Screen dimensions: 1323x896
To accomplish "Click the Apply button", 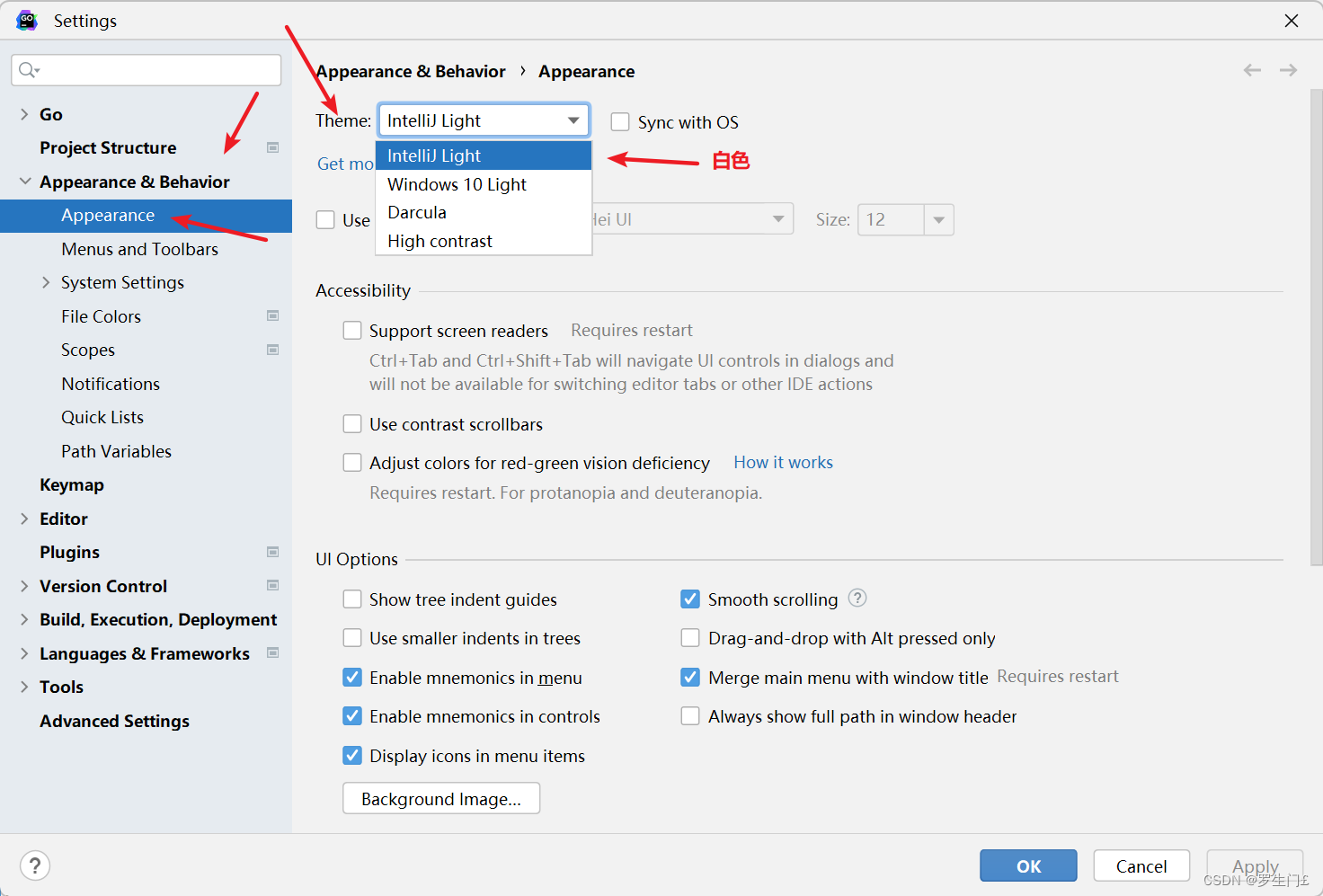I will [1255, 866].
